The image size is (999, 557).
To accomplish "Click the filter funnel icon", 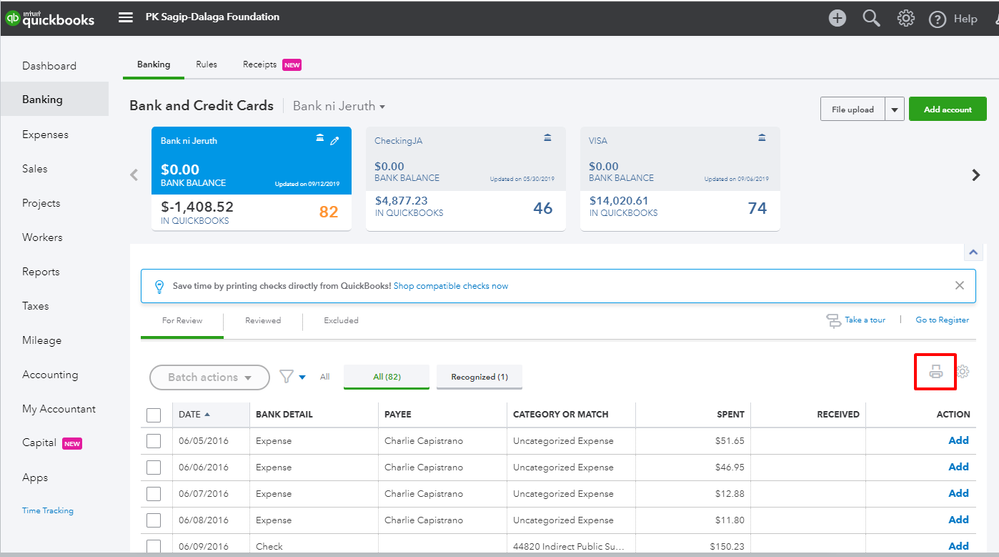I will pyautogui.click(x=287, y=377).
